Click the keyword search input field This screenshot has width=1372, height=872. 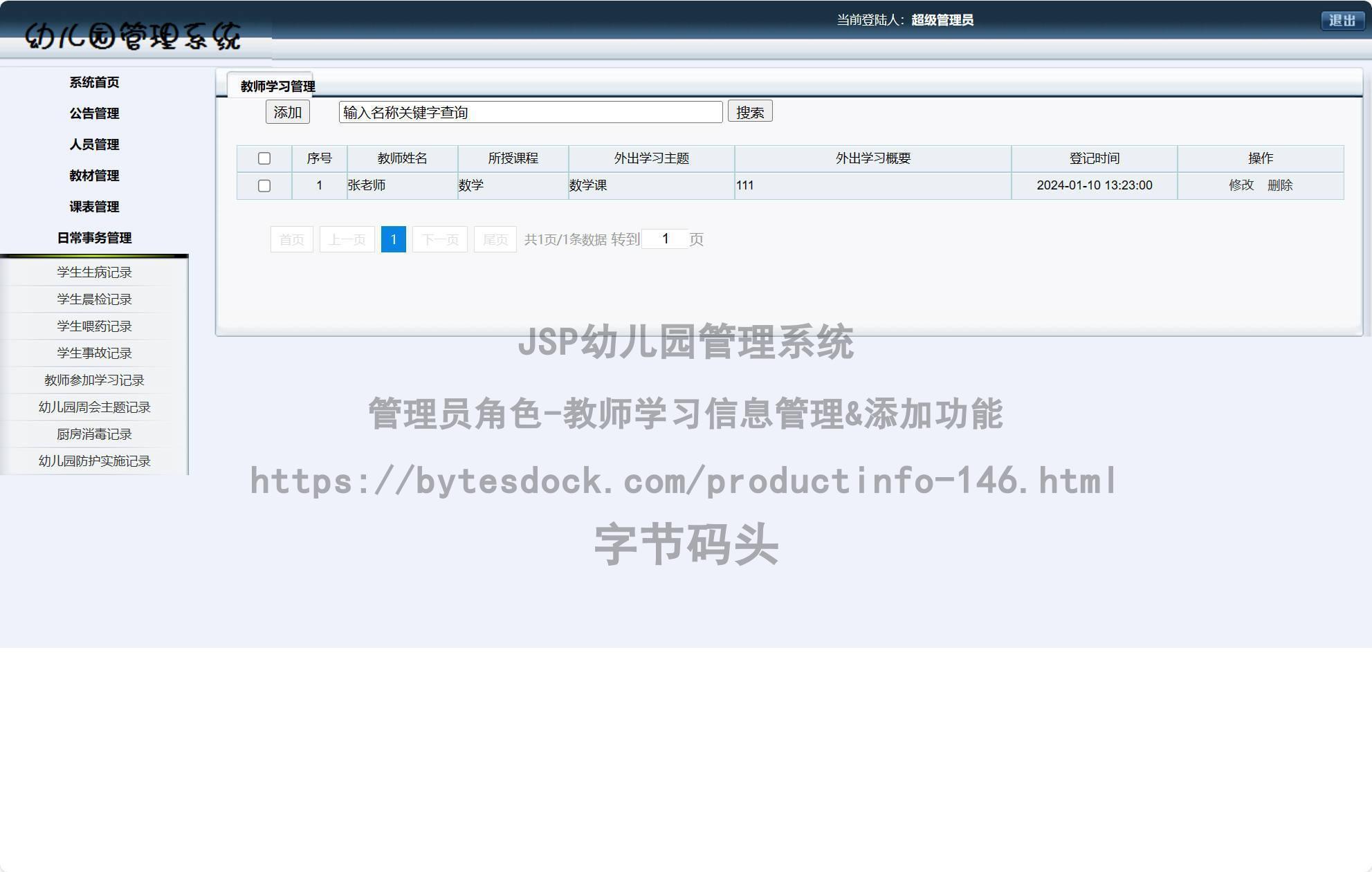click(529, 111)
